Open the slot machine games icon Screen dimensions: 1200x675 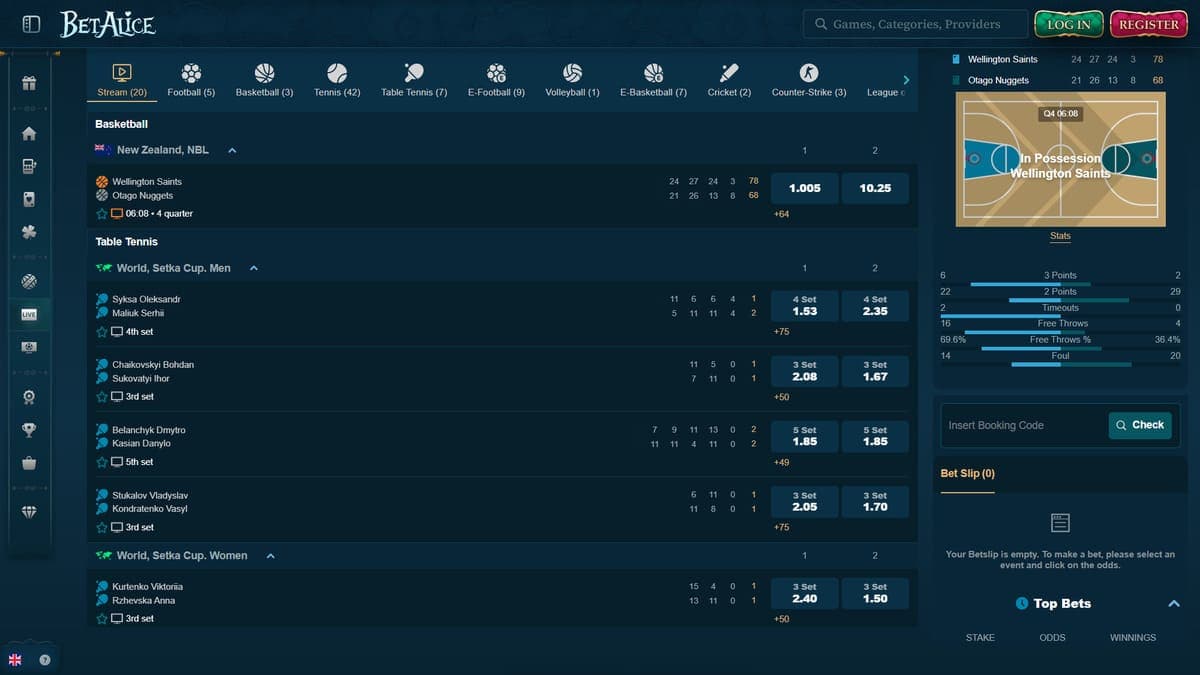[x=29, y=166]
